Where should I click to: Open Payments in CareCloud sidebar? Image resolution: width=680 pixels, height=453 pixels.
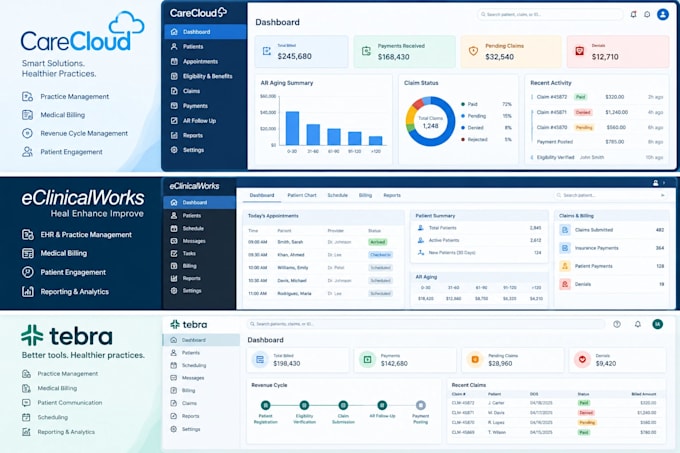tap(204, 105)
